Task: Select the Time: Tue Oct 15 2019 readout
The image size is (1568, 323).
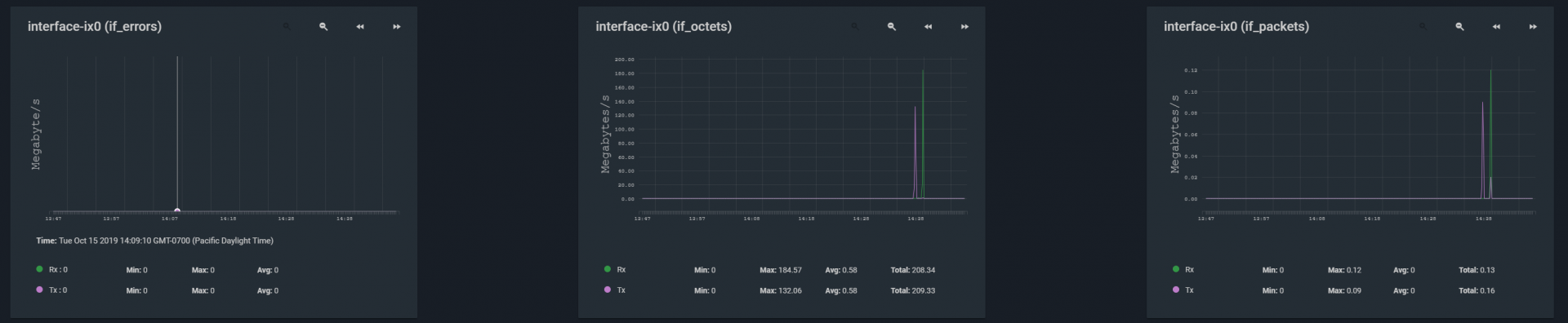Action: [x=154, y=241]
